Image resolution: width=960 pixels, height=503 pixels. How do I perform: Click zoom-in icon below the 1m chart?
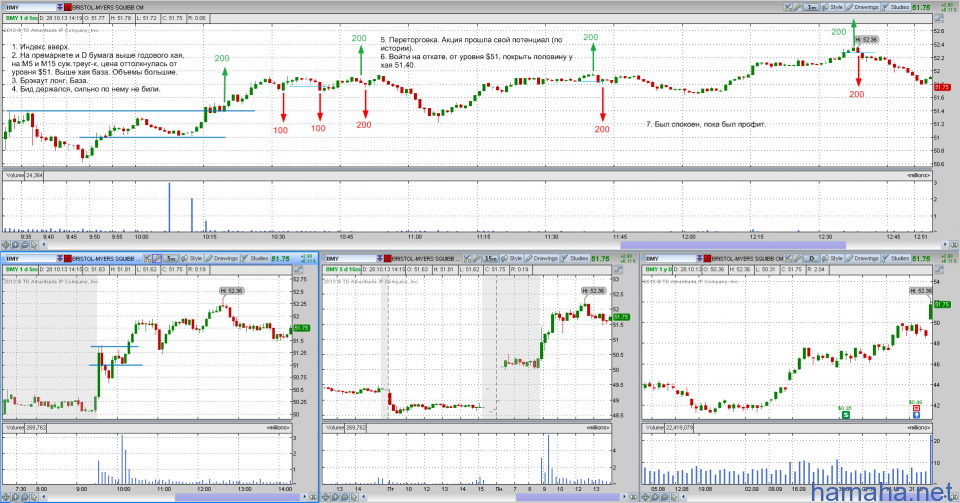[15, 245]
